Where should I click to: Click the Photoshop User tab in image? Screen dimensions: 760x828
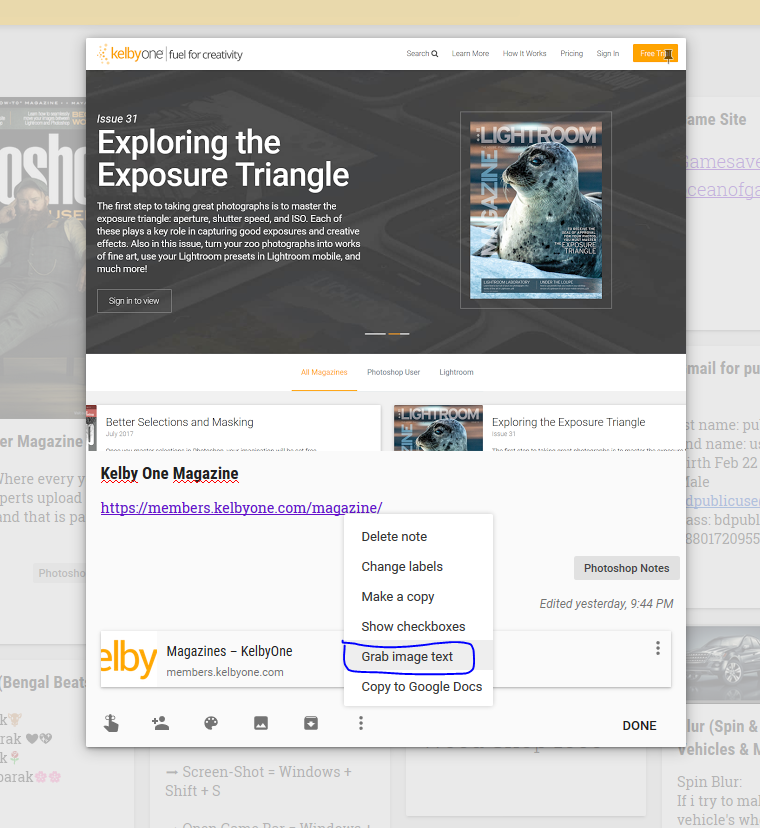pyautogui.click(x=393, y=372)
